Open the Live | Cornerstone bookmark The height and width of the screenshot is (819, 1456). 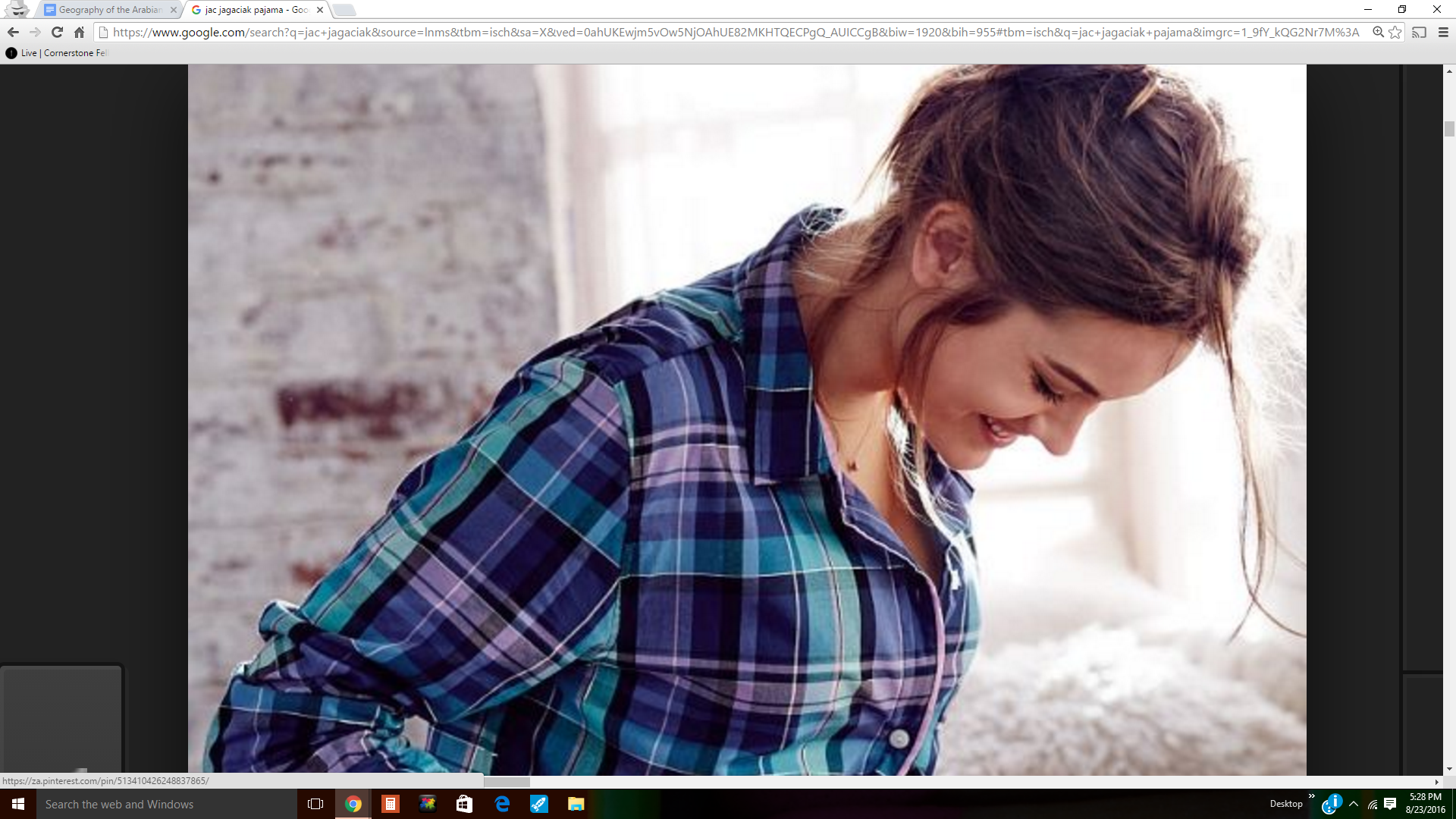point(58,53)
